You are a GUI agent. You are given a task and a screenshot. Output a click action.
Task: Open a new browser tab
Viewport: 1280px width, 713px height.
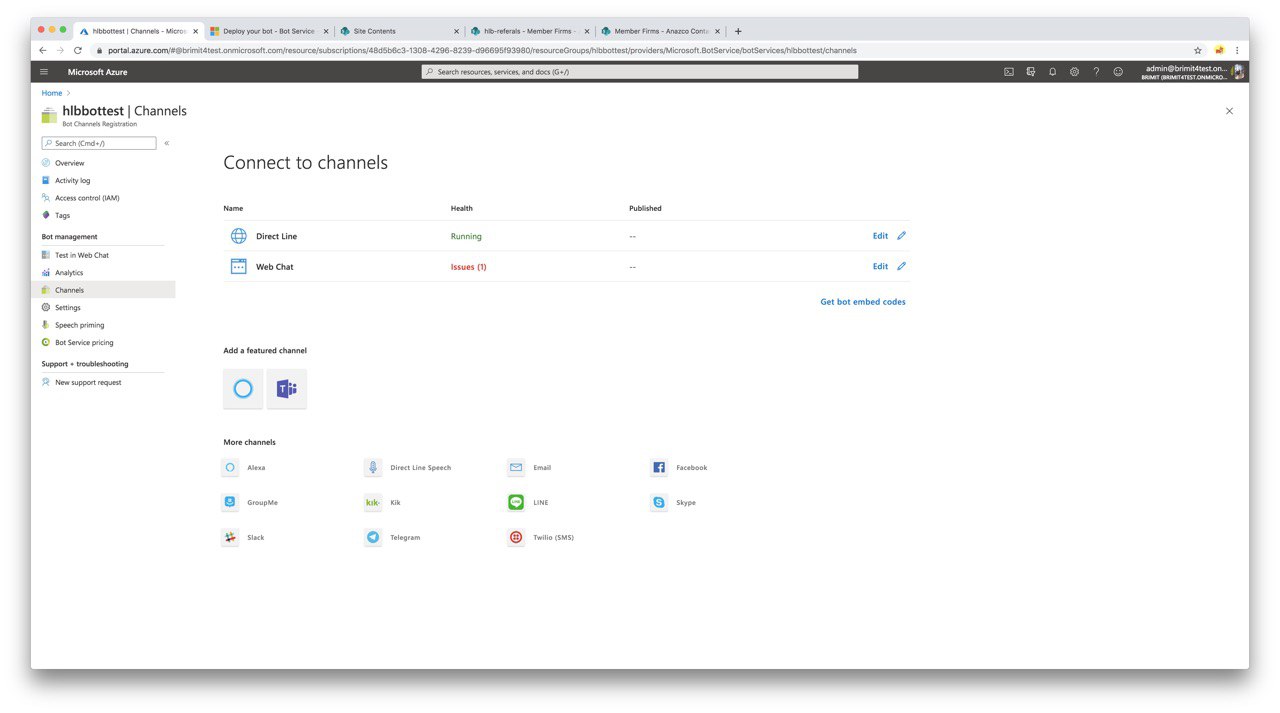[738, 31]
